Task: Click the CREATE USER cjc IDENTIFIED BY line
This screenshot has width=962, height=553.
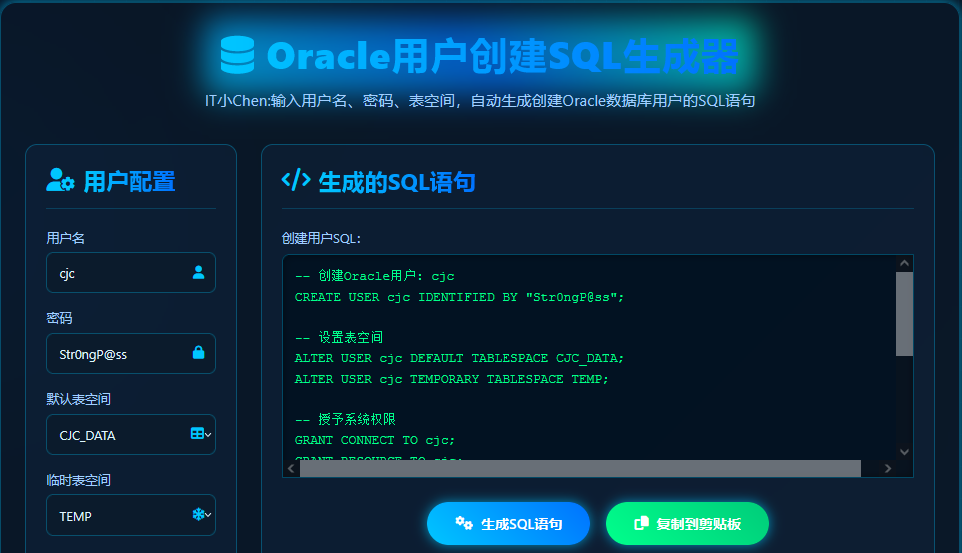Action: click(x=459, y=297)
